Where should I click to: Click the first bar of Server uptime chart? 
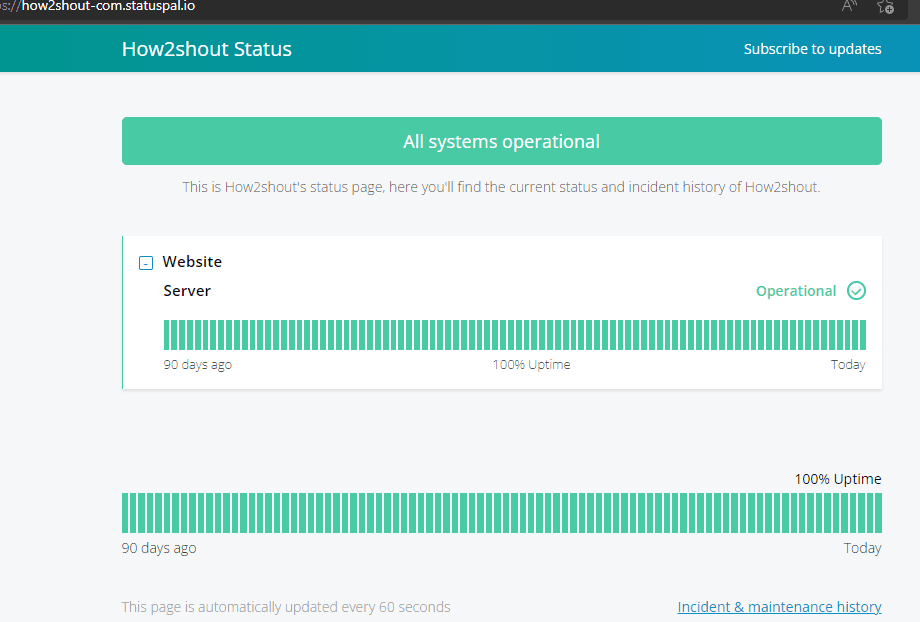click(x=167, y=335)
